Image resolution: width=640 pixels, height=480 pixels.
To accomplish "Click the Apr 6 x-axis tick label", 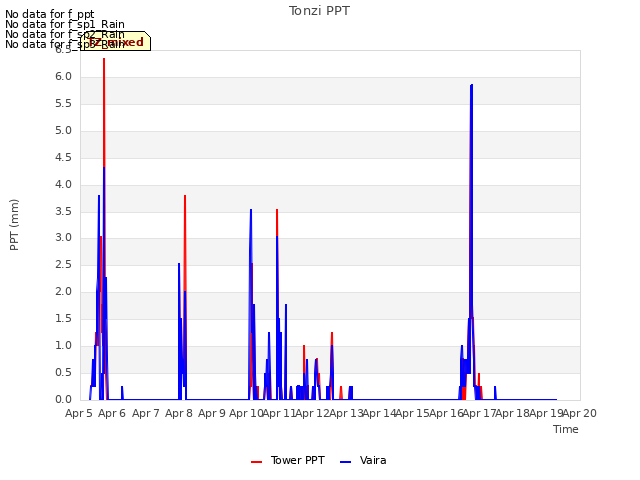I will (x=112, y=413).
